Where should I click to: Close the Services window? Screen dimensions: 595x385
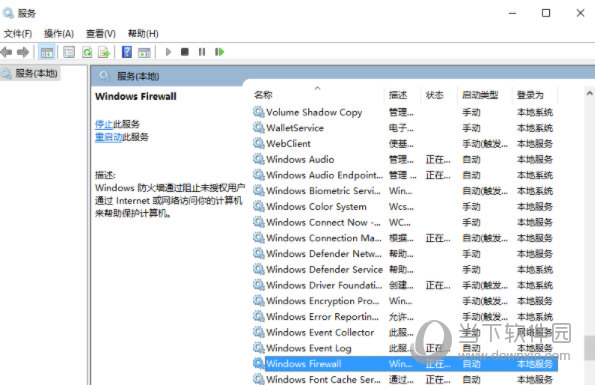(x=580, y=13)
